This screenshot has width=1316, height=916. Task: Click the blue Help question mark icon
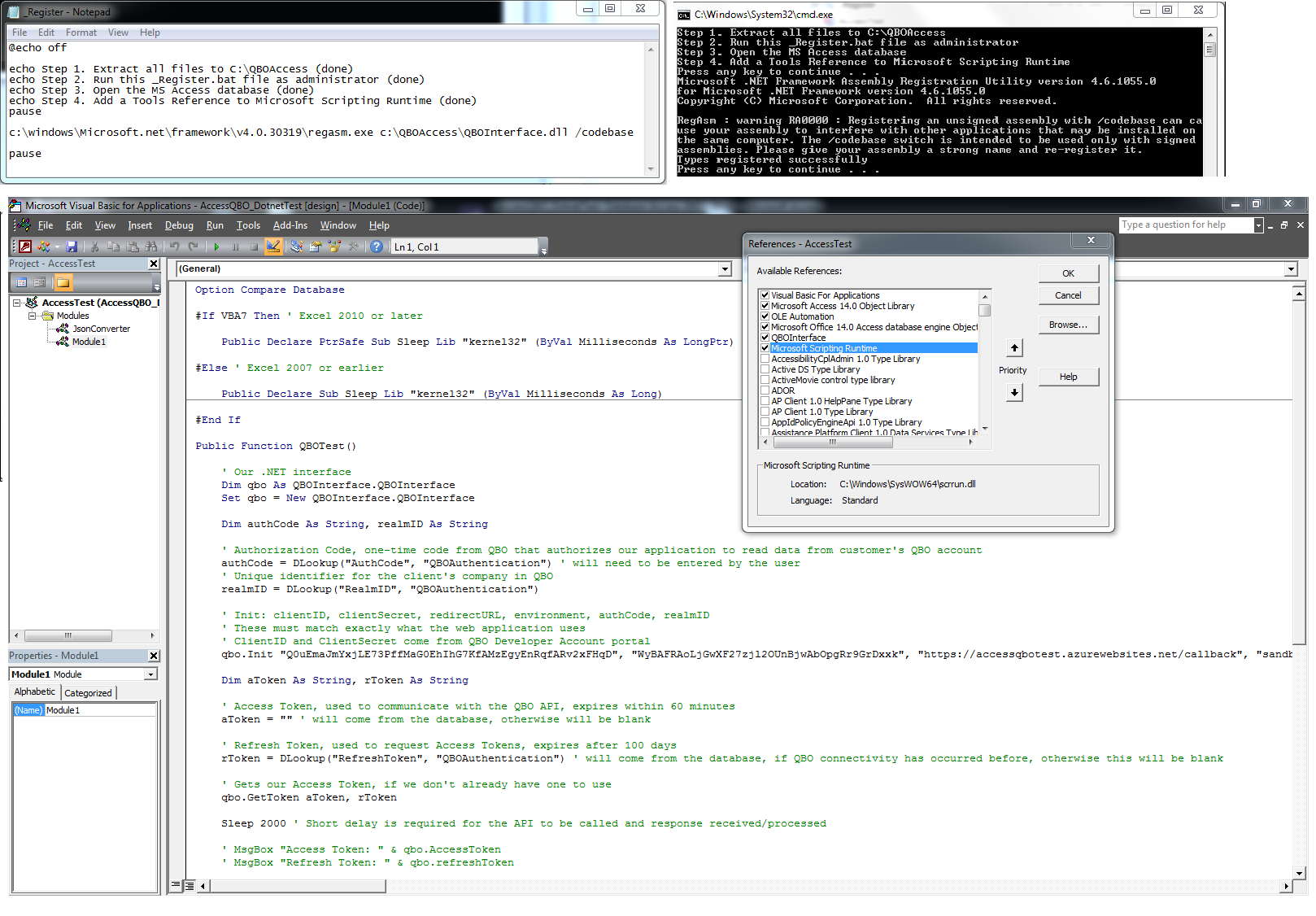[x=376, y=246]
